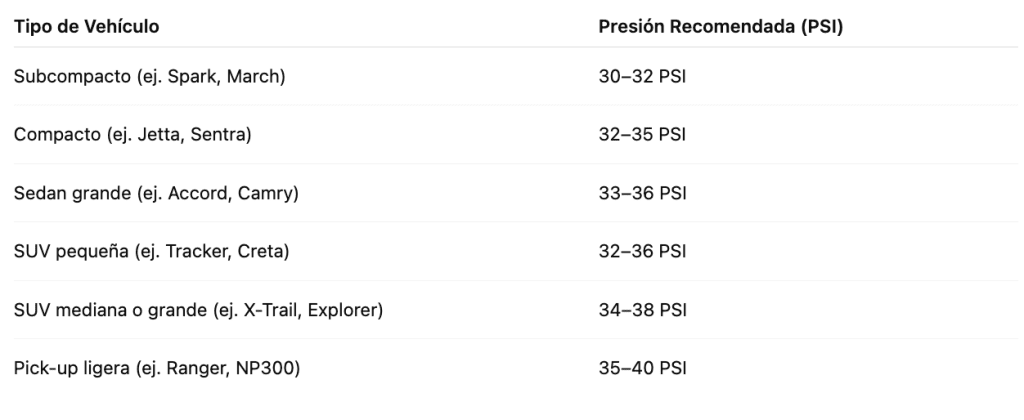This screenshot has width=1024, height=420.
Task: Click the Subcompacto vehicle type cell
Action: pyautogui.click(x=150, y=76)
